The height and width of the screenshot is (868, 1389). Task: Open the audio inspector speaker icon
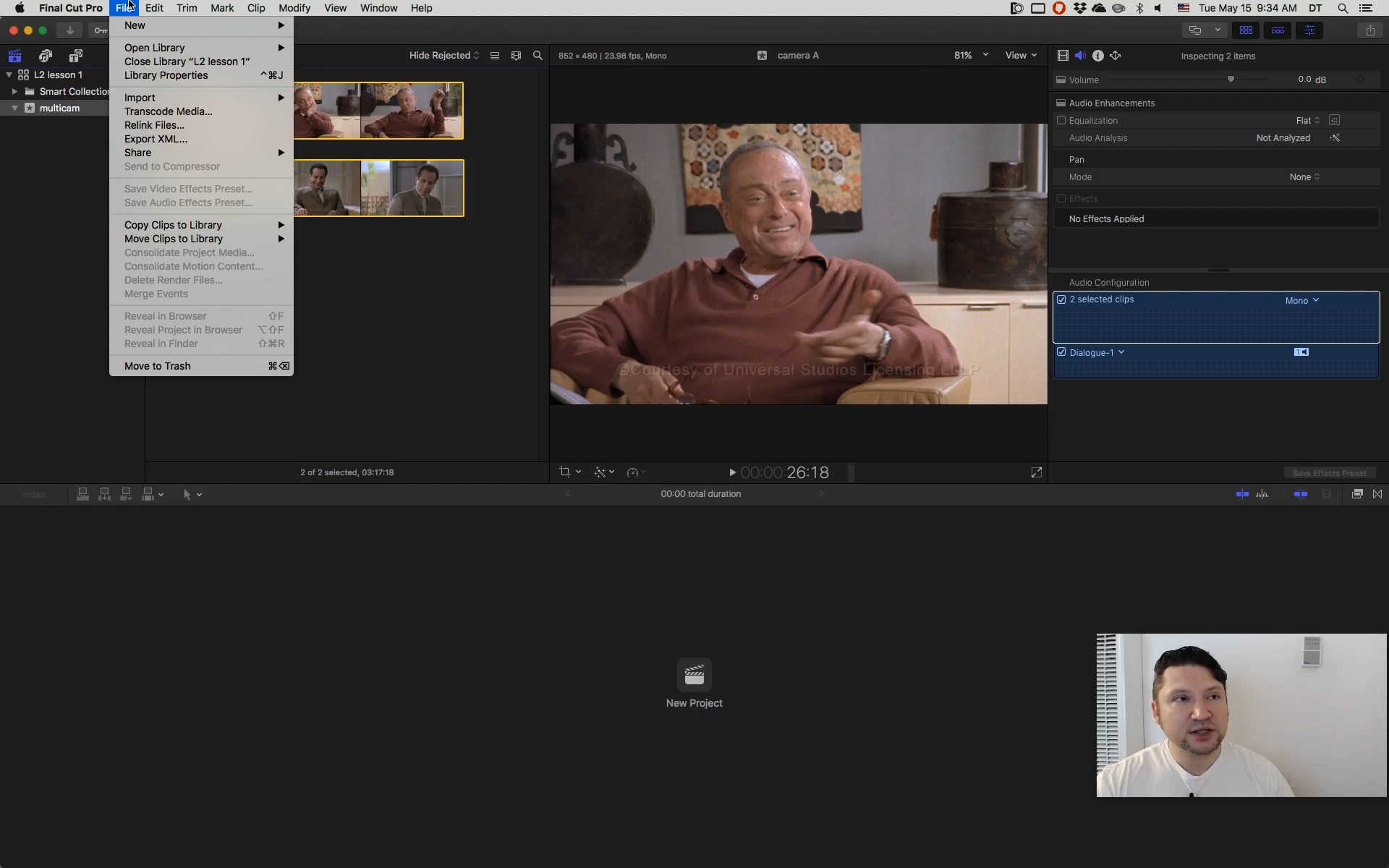(1080, 56)
